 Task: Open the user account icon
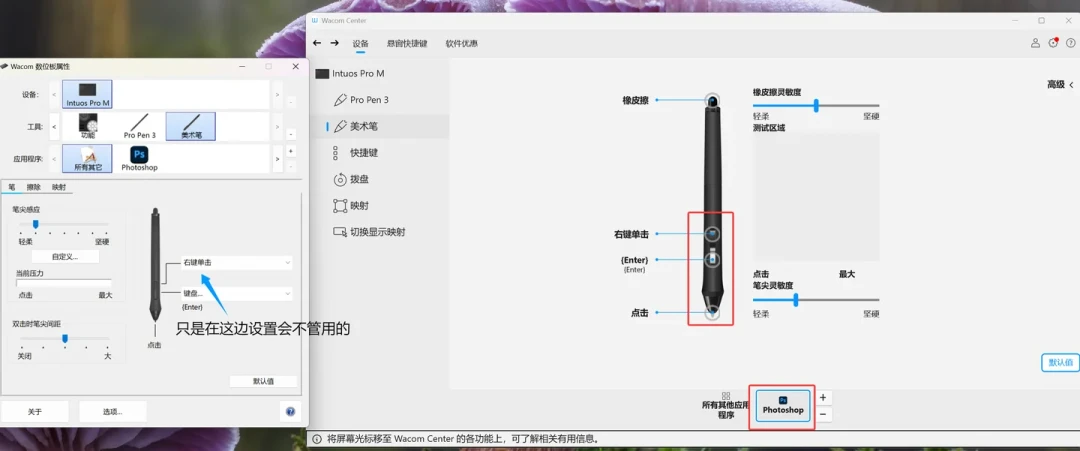[x=1035, y=43]
